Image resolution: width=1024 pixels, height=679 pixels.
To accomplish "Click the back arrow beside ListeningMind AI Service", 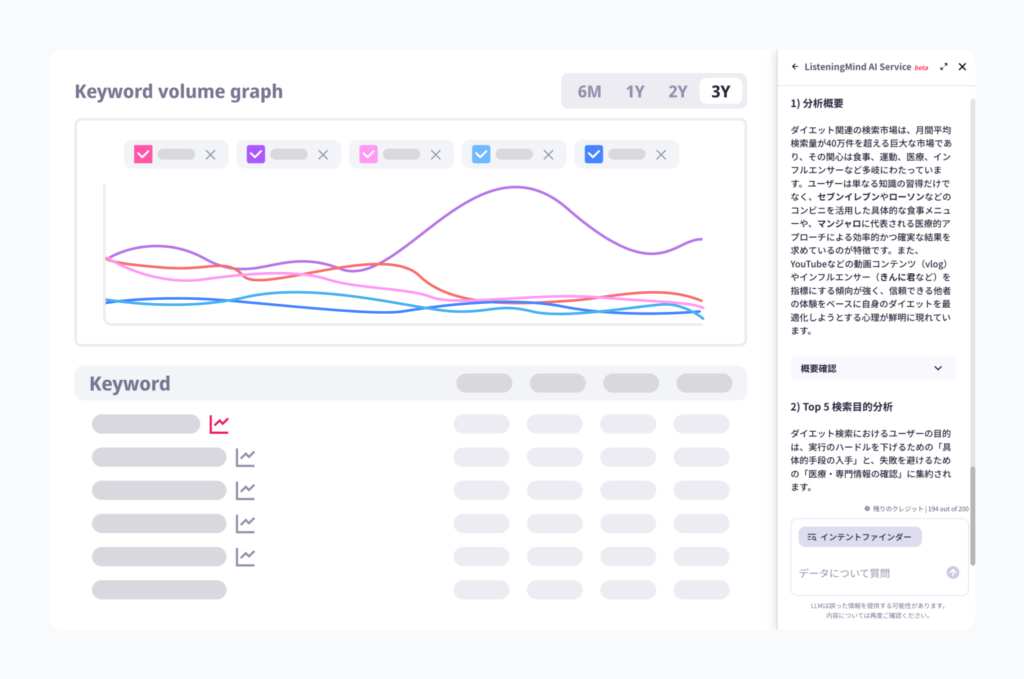I will tap(795, 67).
